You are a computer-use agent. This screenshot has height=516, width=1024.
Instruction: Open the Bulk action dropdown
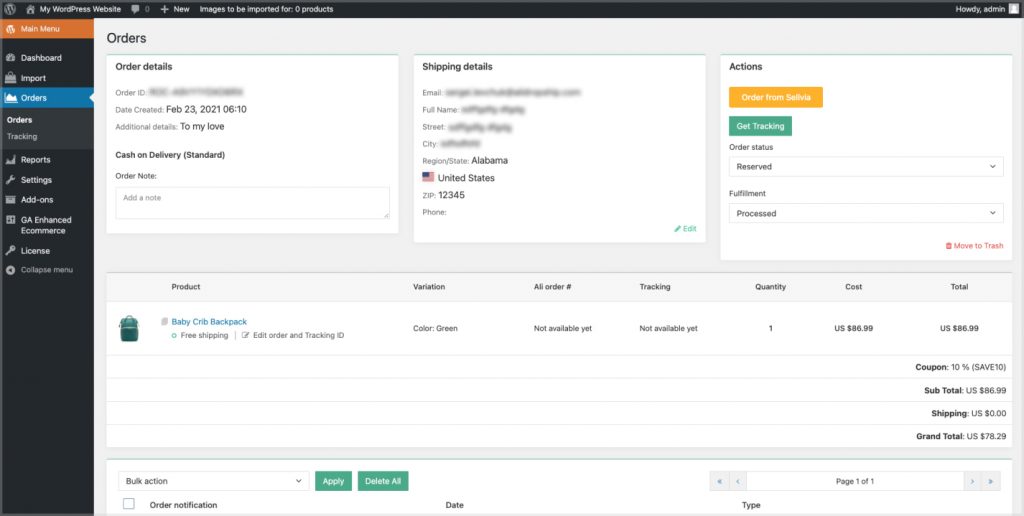[x=213, y=481]
